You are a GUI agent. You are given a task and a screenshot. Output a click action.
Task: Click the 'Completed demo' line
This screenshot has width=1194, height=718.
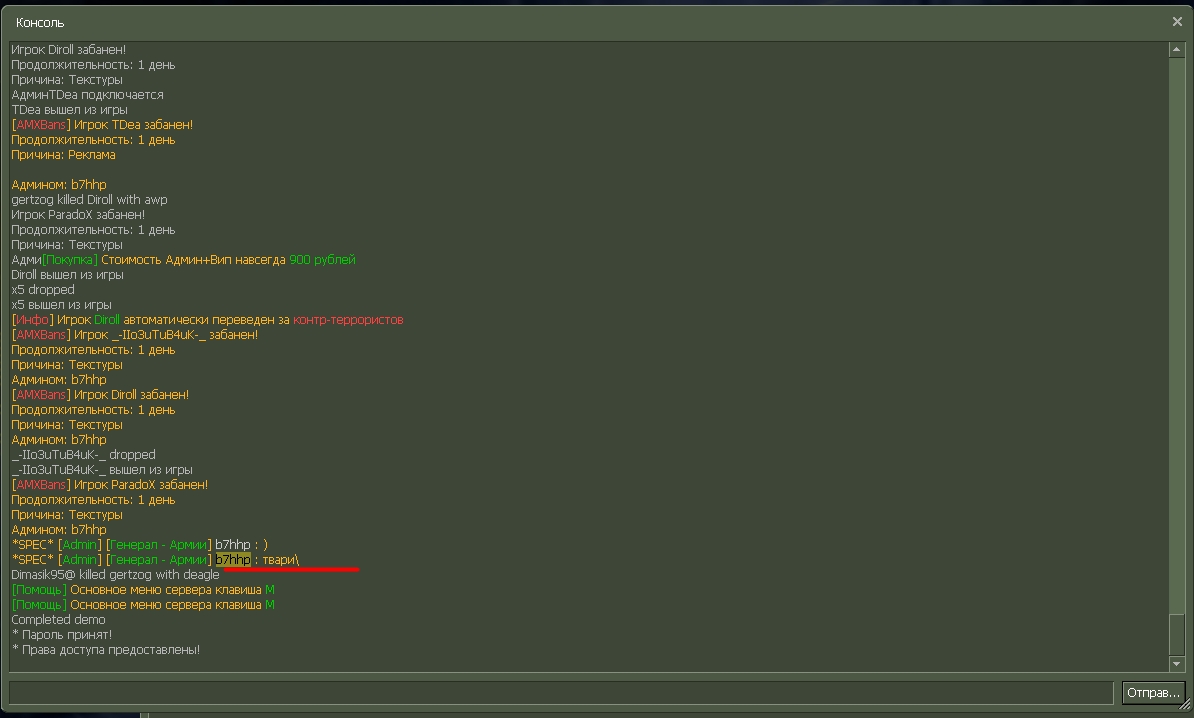(58, 620)
